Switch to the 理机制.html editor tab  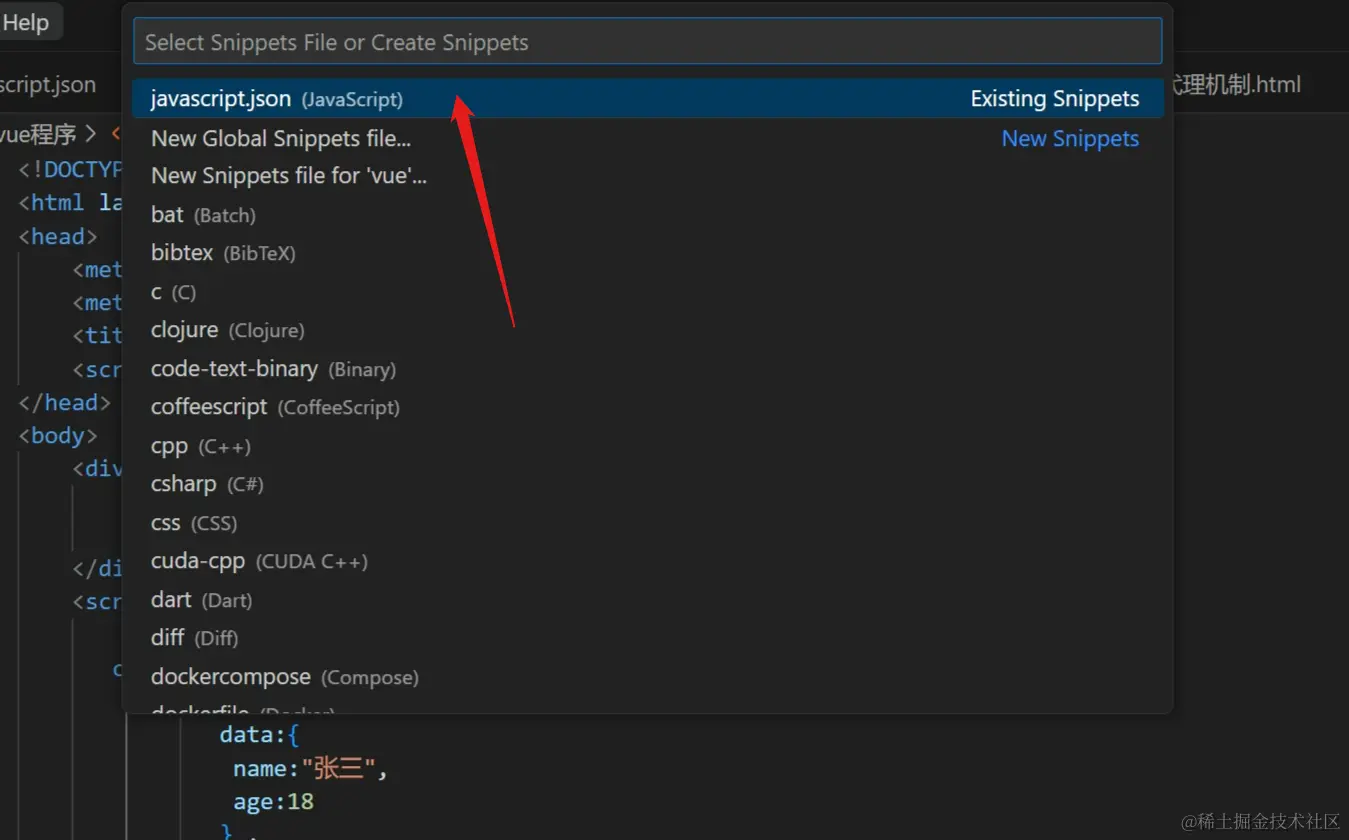click(x=1237, y=84)
